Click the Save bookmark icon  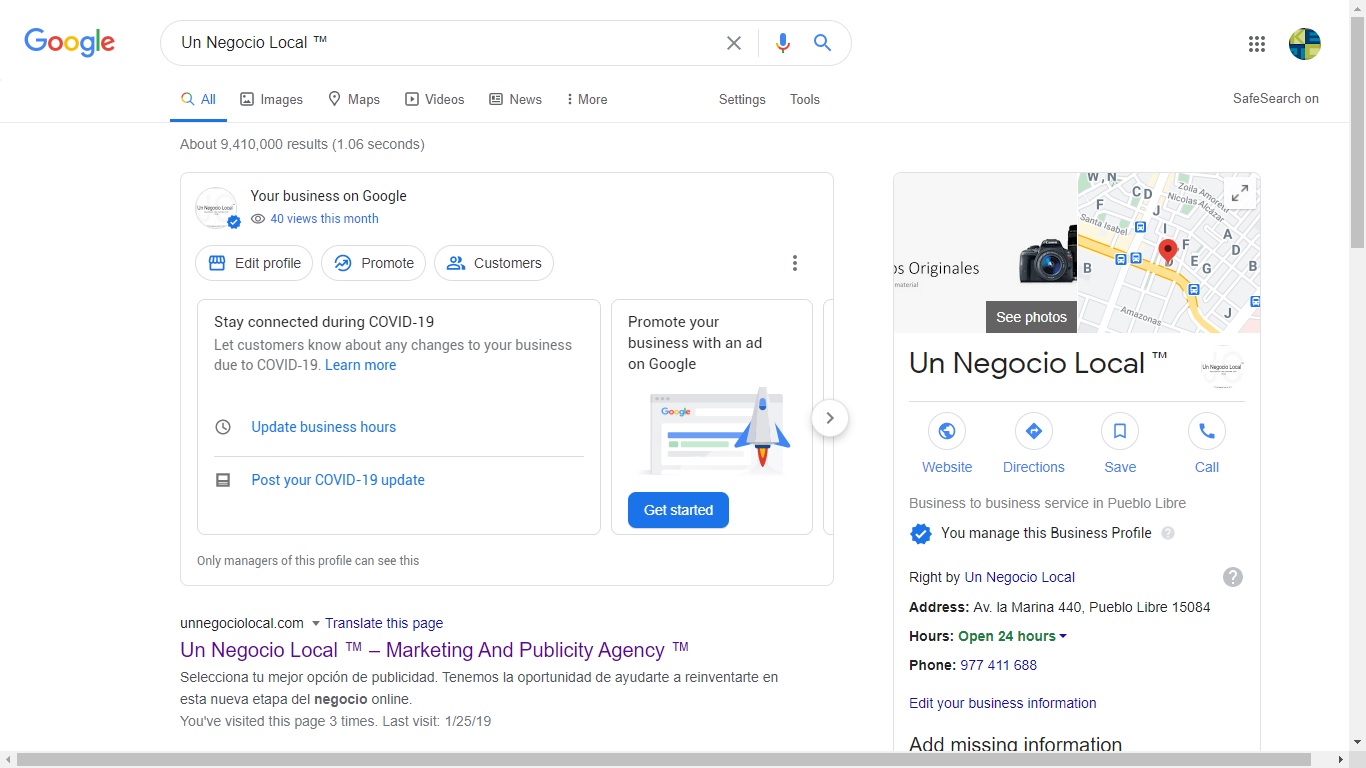click(x=1119, y=431)
